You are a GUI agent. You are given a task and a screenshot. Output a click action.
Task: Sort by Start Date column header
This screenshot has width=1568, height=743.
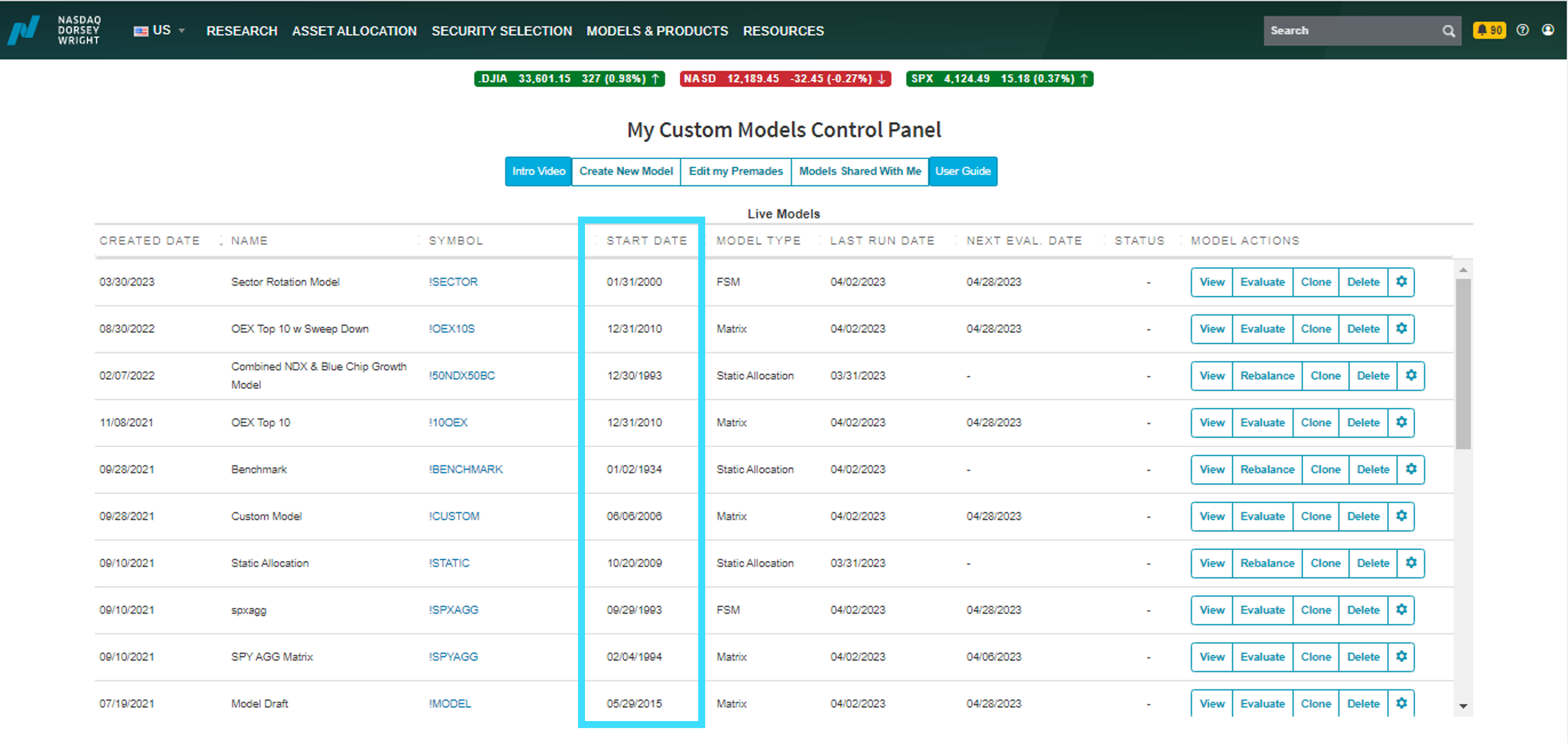point(646,241)
